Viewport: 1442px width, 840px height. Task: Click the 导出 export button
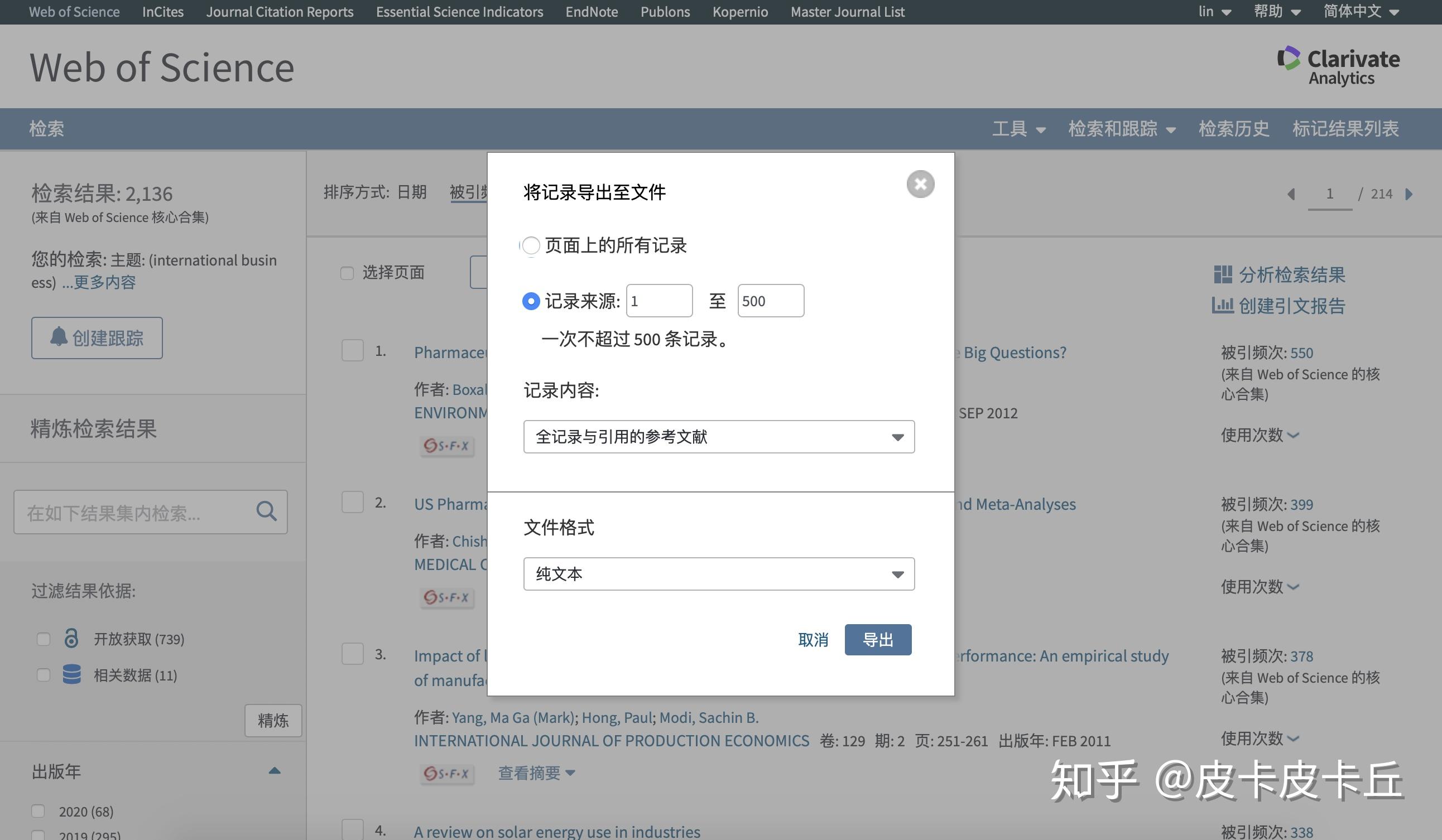pos(878,640)
